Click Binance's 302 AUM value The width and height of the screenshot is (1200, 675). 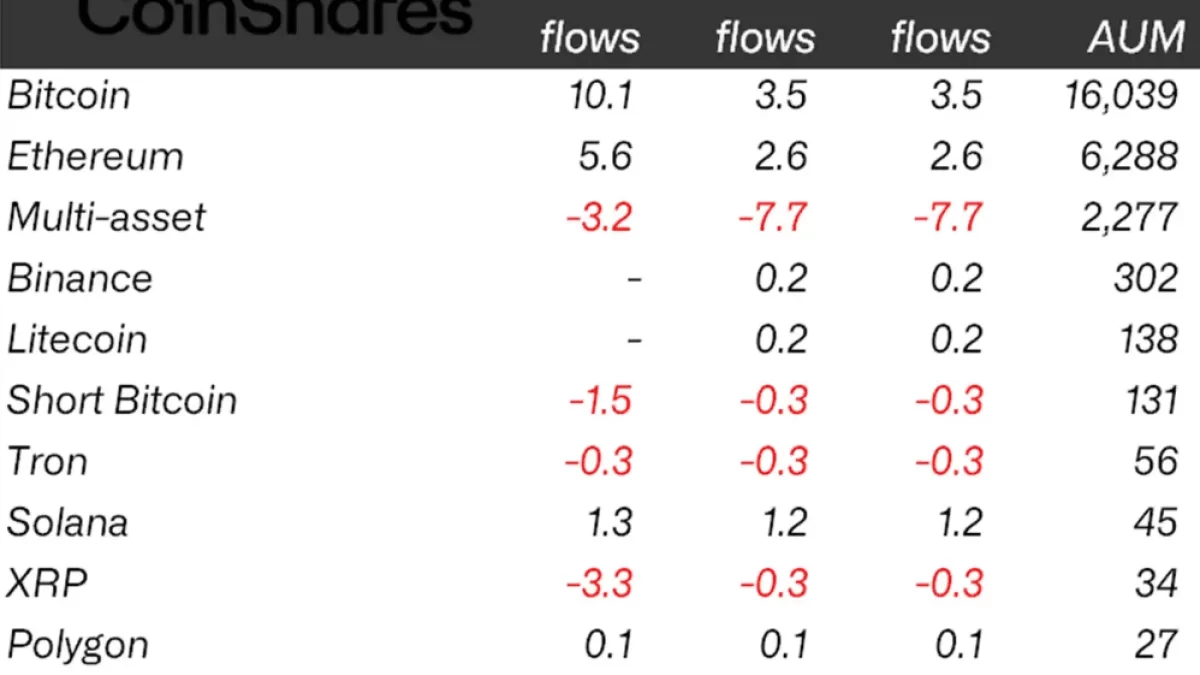[x=1146, y=279]
